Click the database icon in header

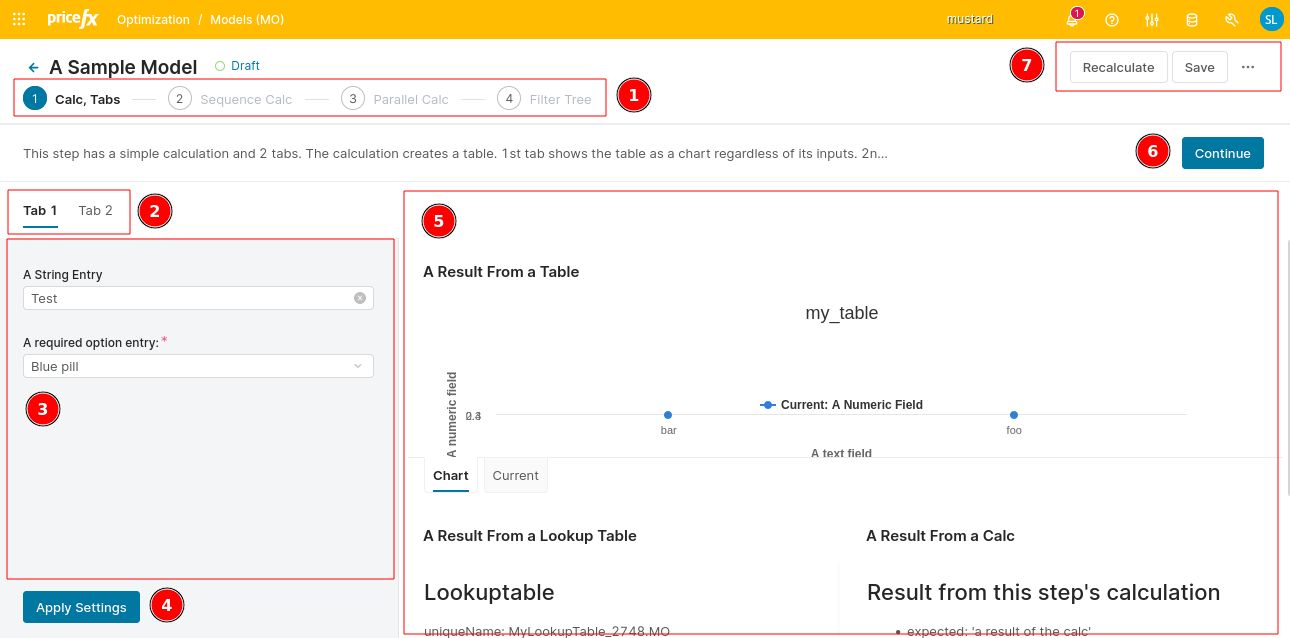(1192, 20)
